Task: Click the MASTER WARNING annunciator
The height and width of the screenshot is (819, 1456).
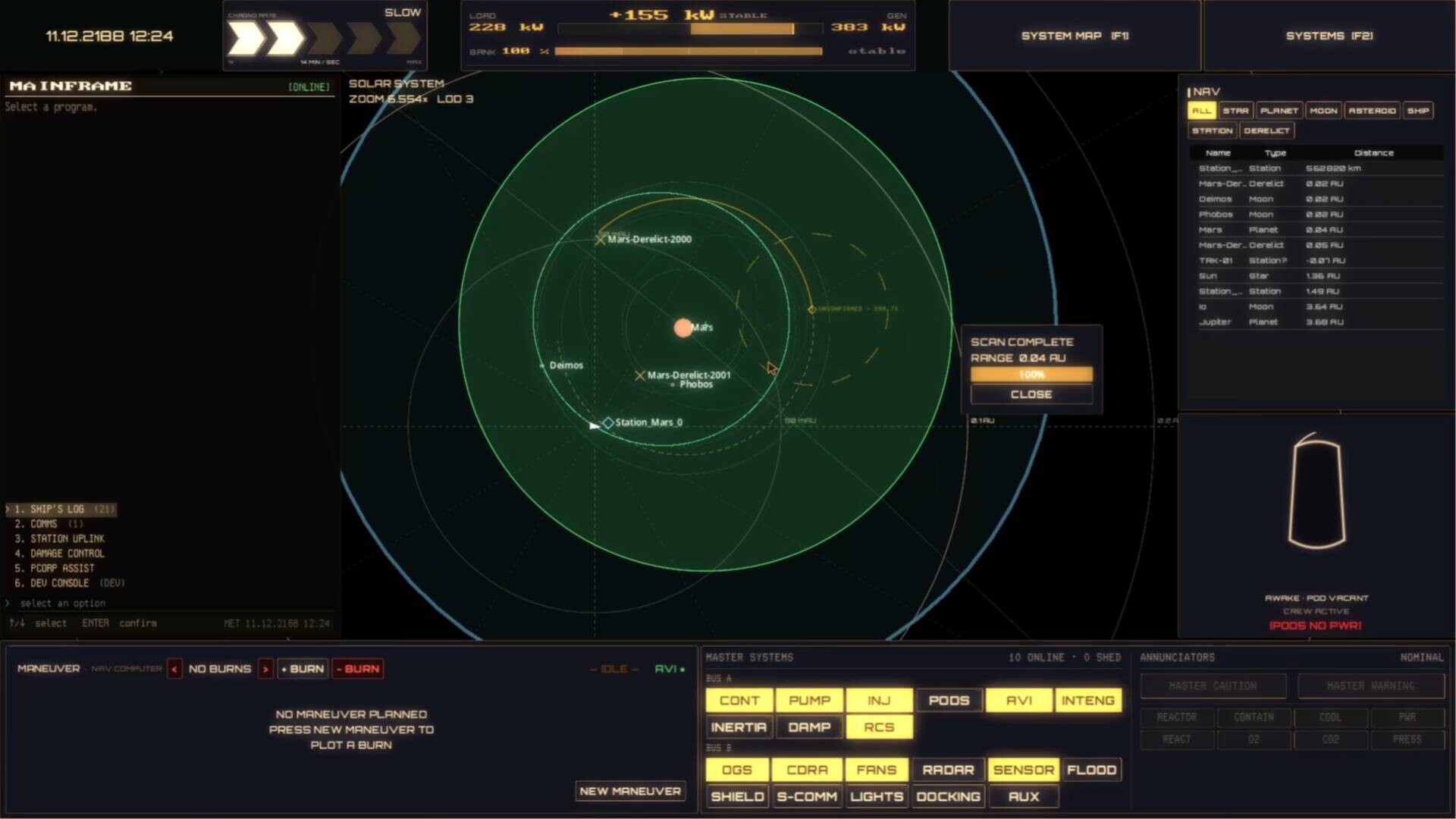Action: (x=1370, y=686)
